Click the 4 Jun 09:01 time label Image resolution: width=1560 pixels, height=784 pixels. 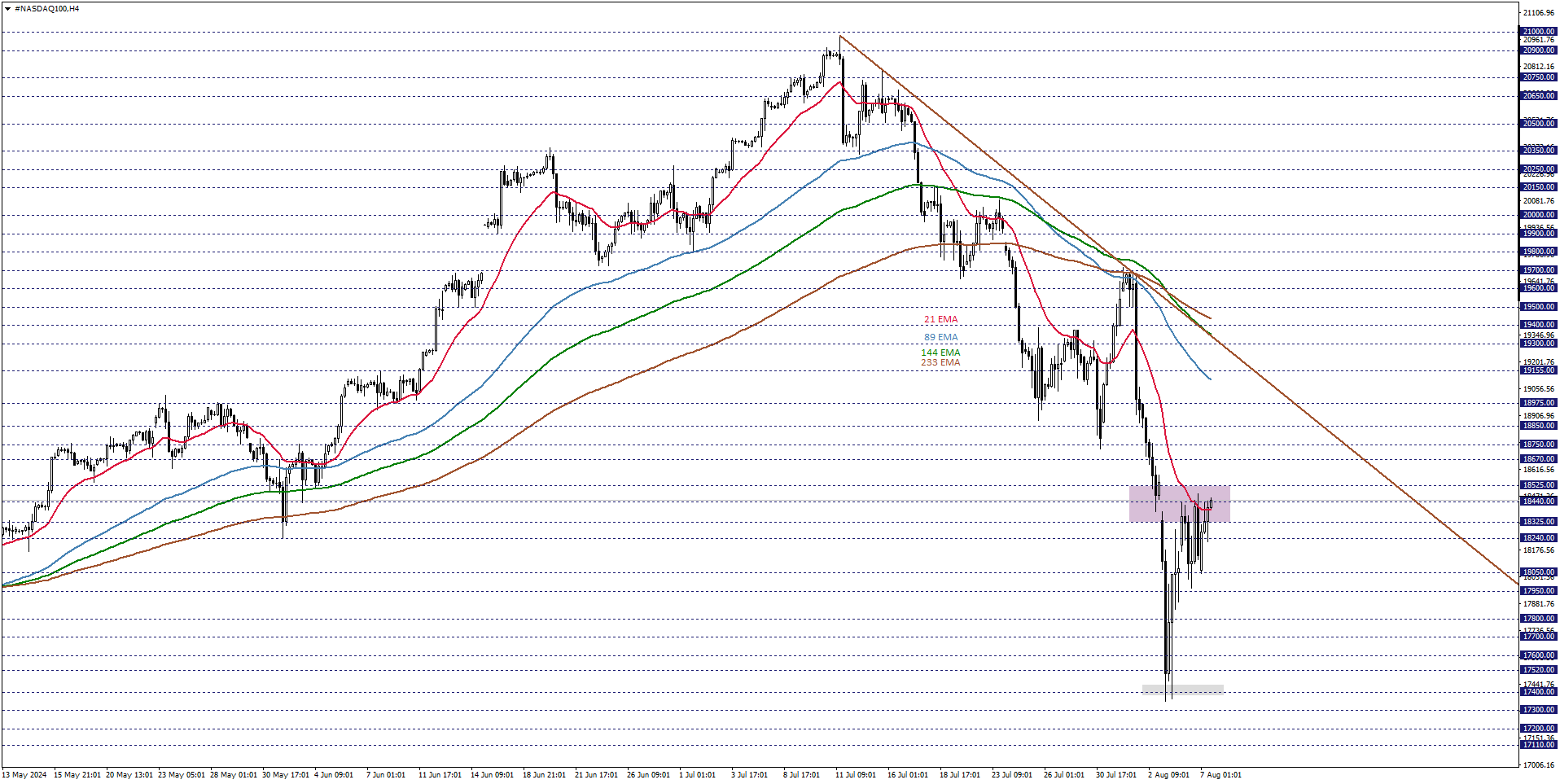click(x=334, y=775)
